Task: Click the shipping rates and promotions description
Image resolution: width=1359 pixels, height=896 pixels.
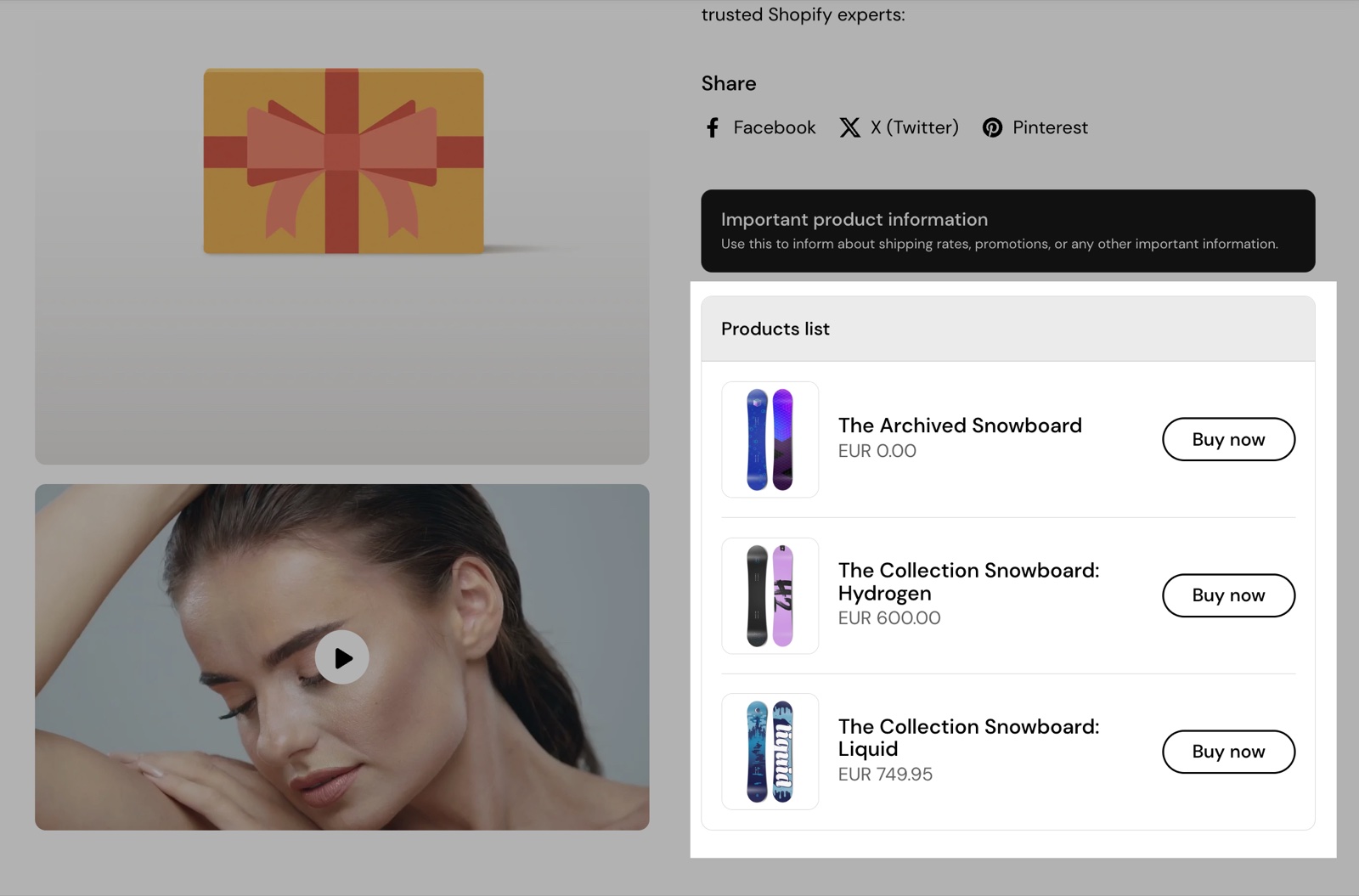Action: (1000, 244)
